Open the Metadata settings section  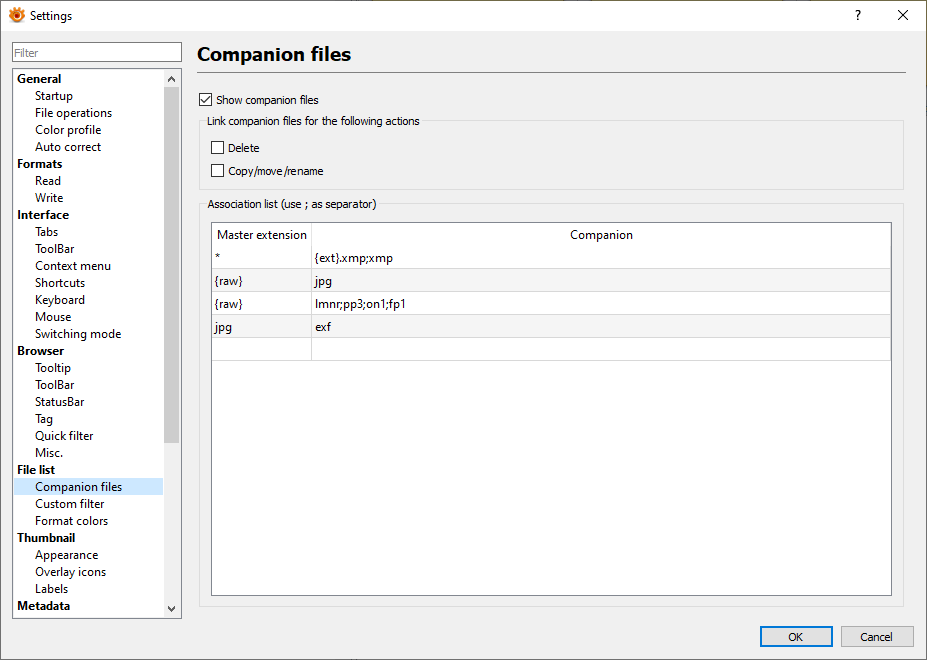coord(43,606)
